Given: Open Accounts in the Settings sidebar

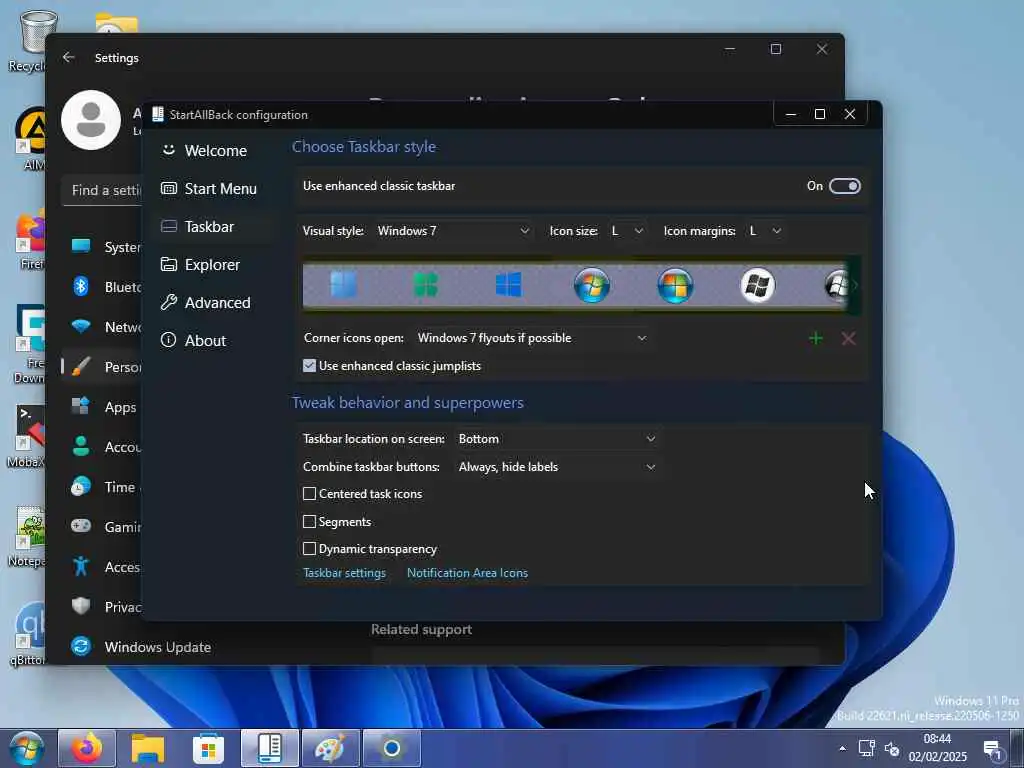Looking at the screenshot, I should coord(102,447).
